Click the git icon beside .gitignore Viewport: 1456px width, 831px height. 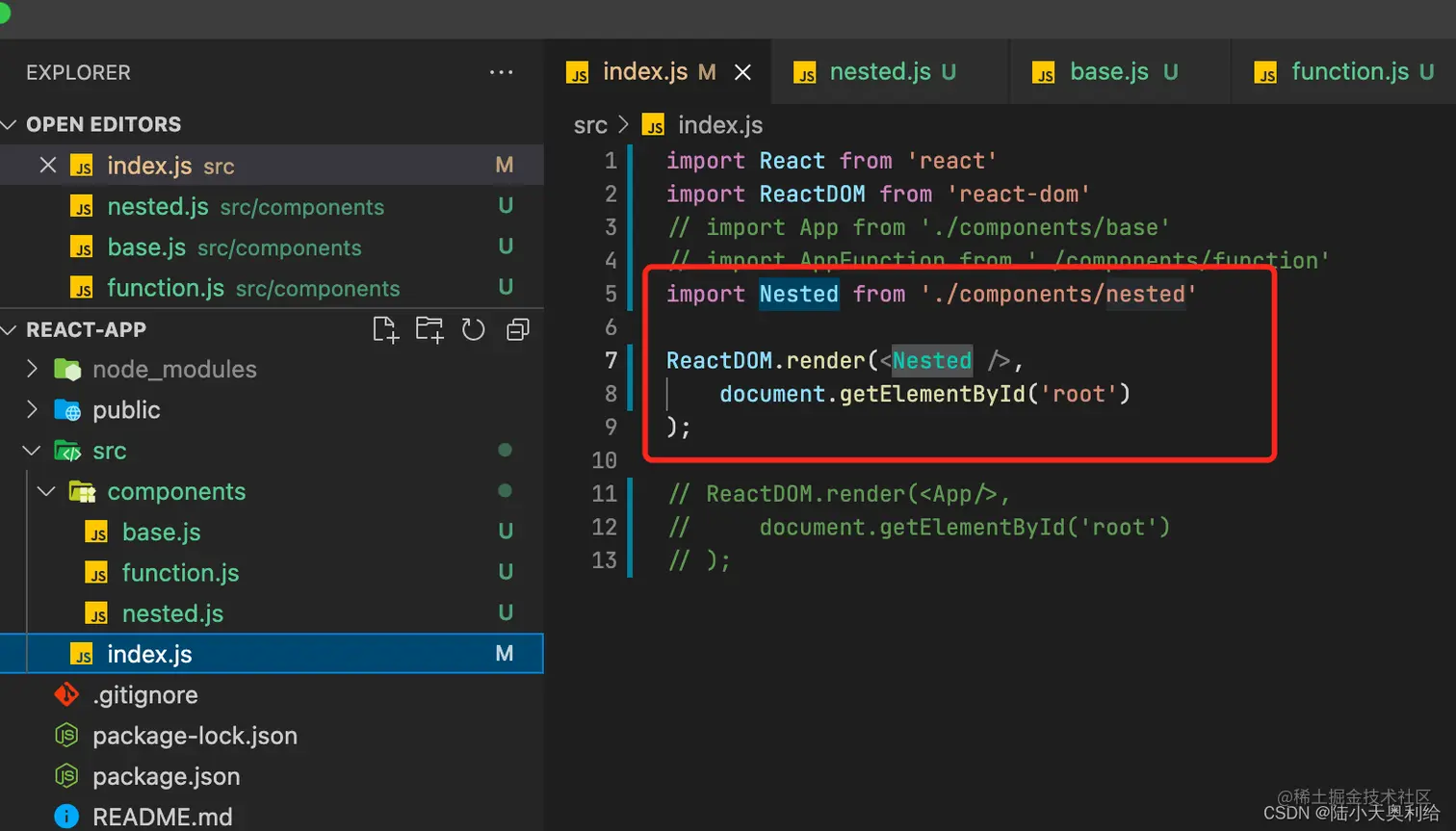pyautogui.click(x=66, y=694)
